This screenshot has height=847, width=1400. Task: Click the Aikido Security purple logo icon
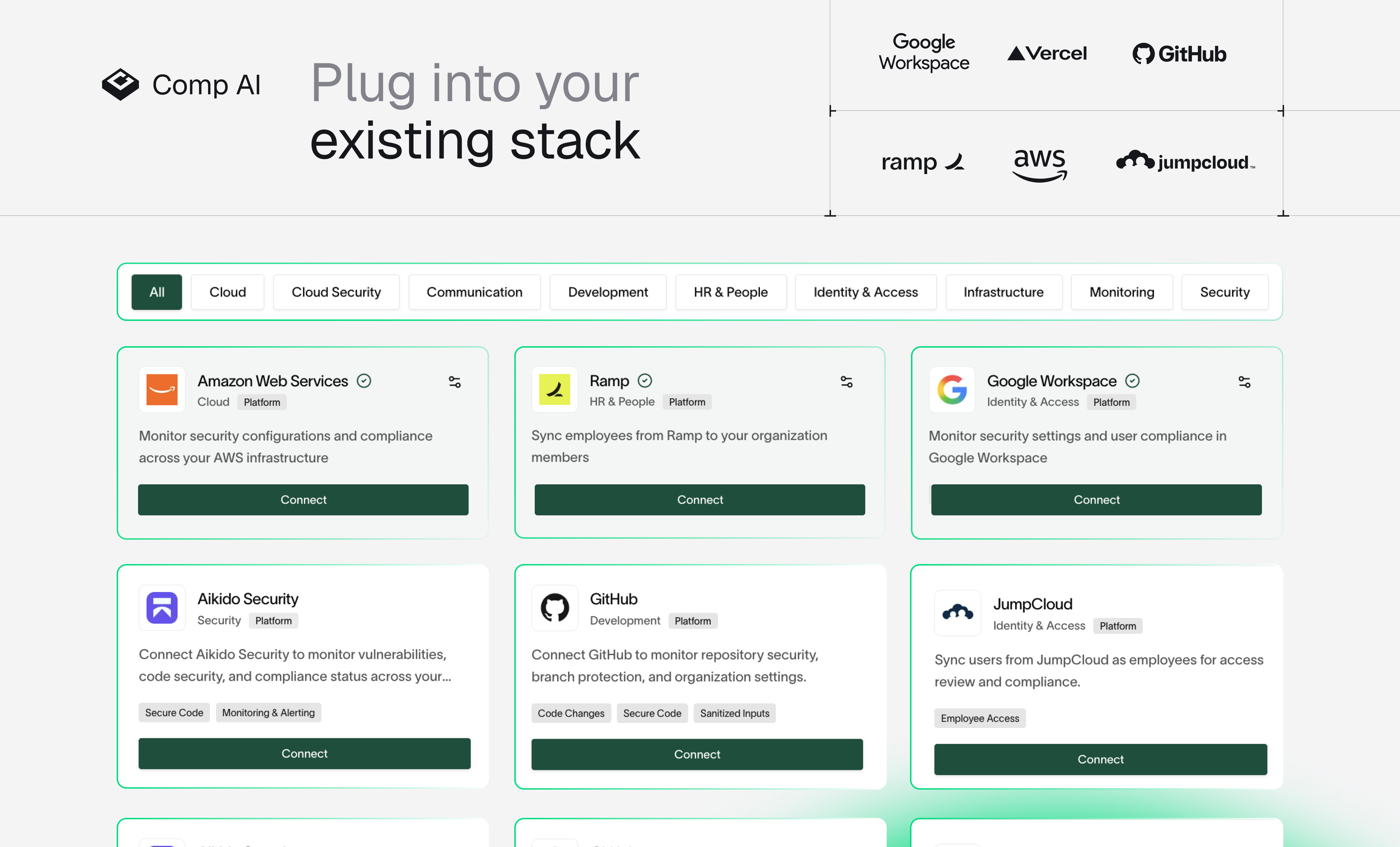pyautogui.click(x=162, y=608)
